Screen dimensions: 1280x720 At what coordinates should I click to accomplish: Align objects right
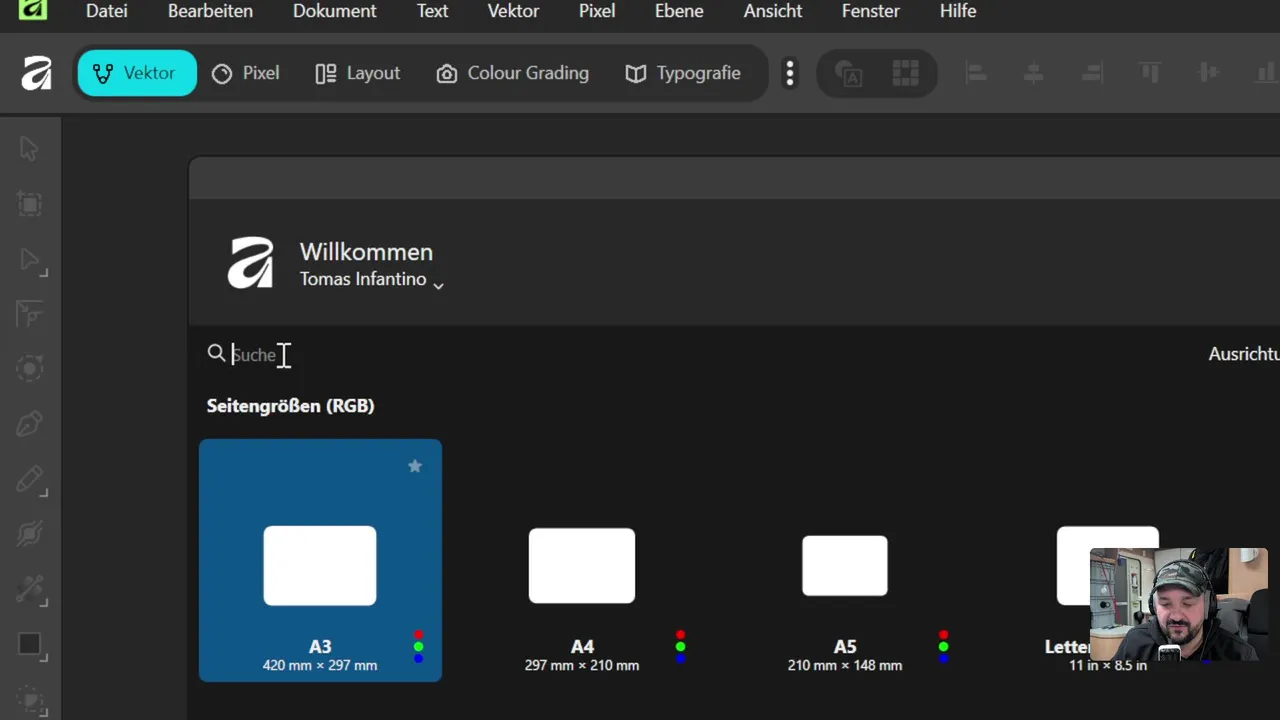coord(1092,73)
